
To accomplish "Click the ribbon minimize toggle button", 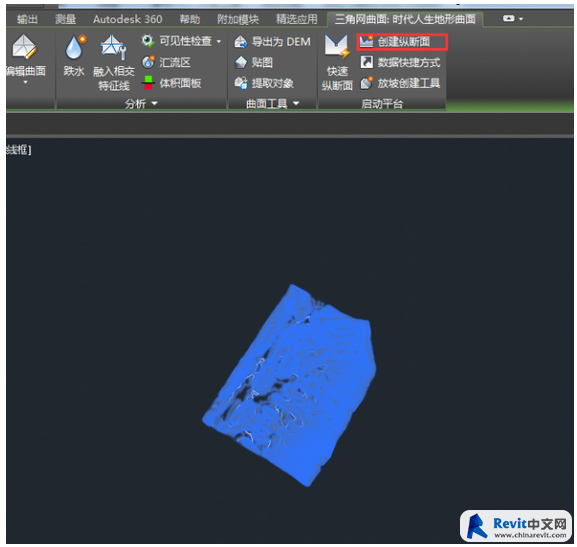I will click(509, 18).
